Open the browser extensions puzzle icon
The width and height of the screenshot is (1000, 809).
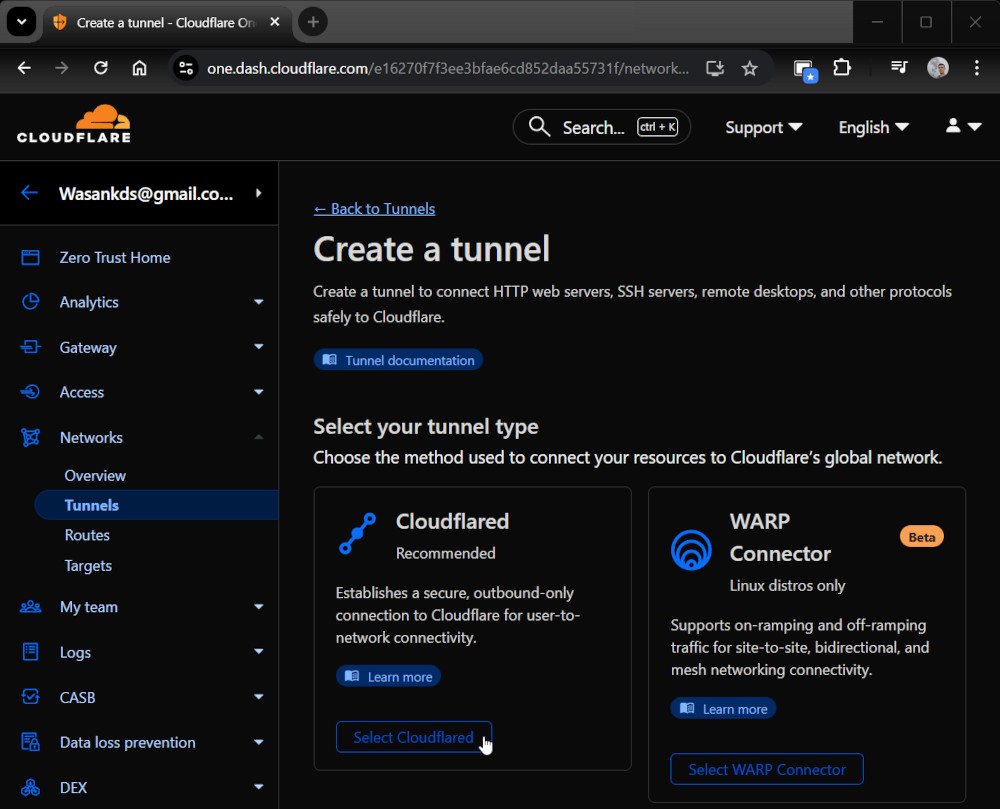(842, 68)
